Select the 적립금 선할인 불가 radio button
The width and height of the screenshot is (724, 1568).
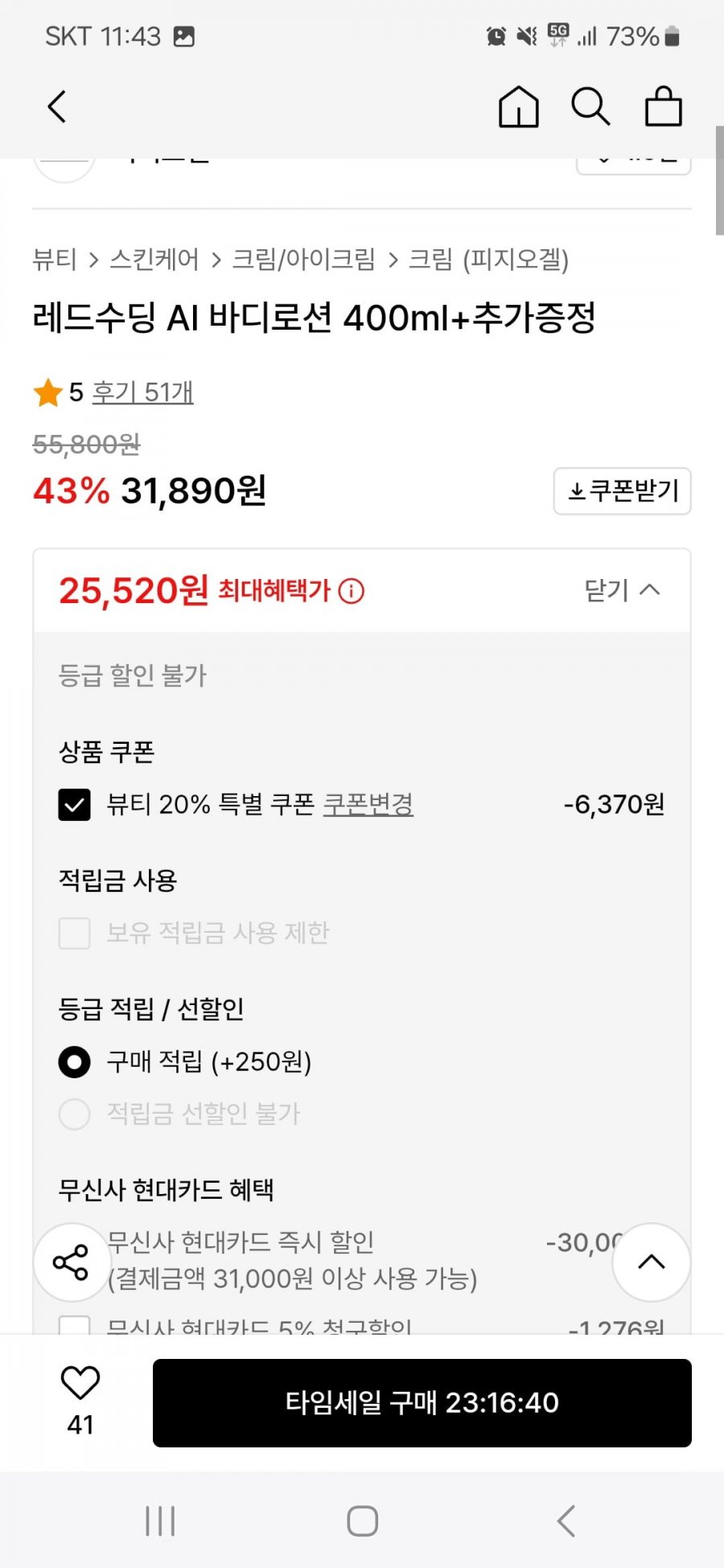74,1114
